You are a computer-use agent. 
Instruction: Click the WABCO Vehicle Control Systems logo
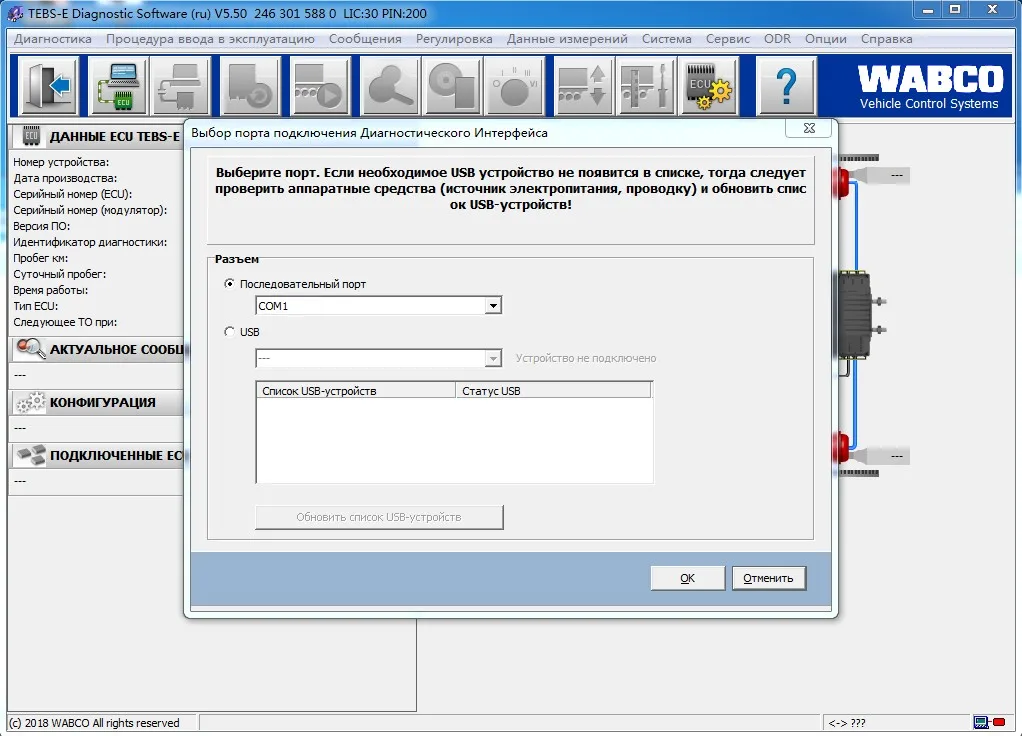(930, 87)
